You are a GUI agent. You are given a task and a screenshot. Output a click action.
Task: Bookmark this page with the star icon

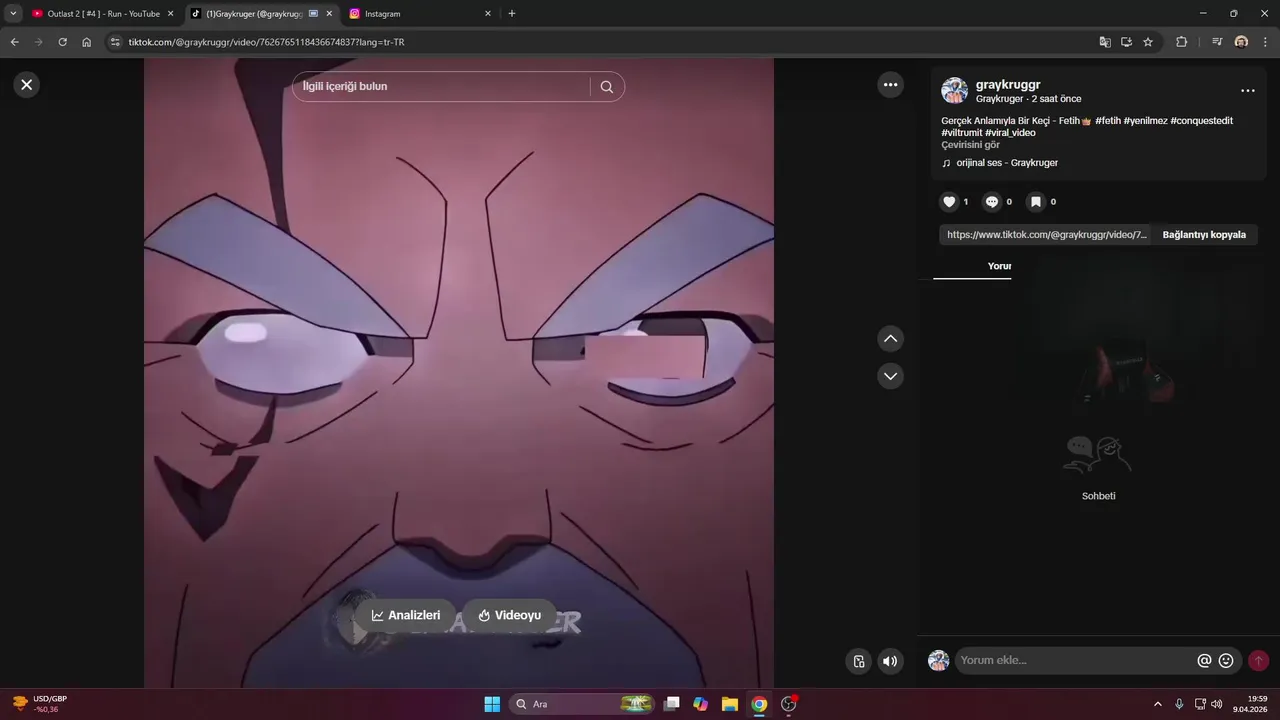coord(1148,42)
